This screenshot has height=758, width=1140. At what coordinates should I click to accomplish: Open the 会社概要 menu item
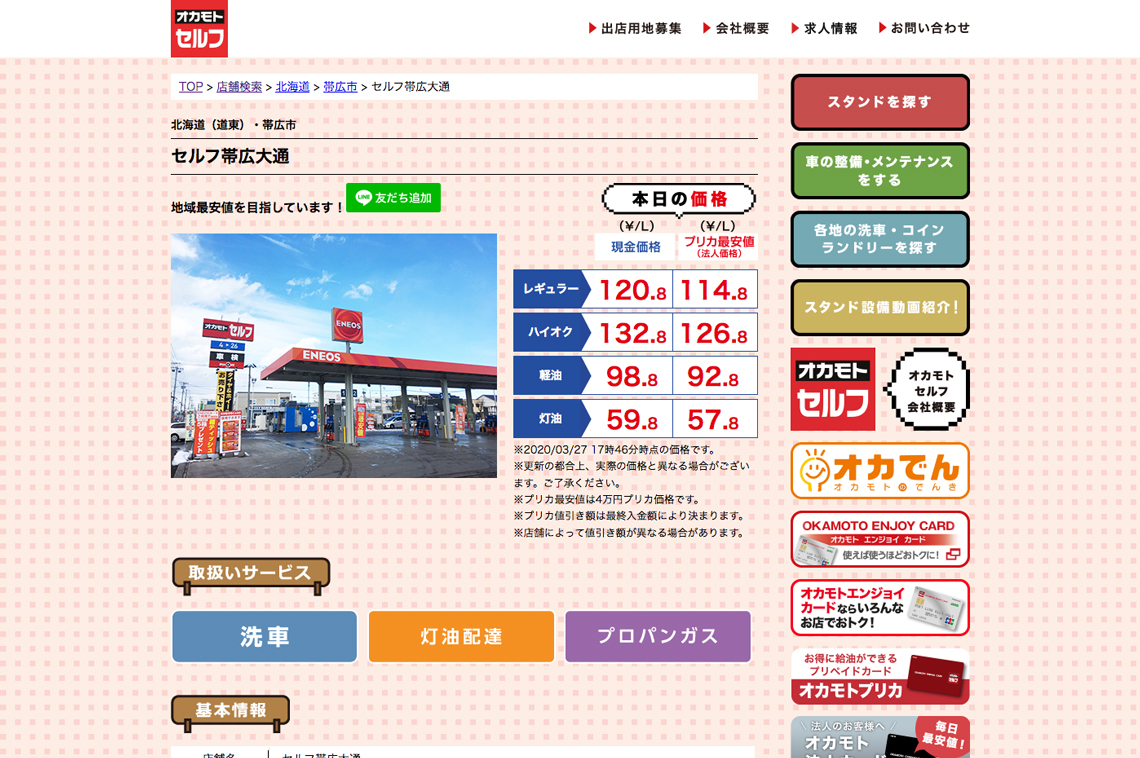(x=736, y=28)
